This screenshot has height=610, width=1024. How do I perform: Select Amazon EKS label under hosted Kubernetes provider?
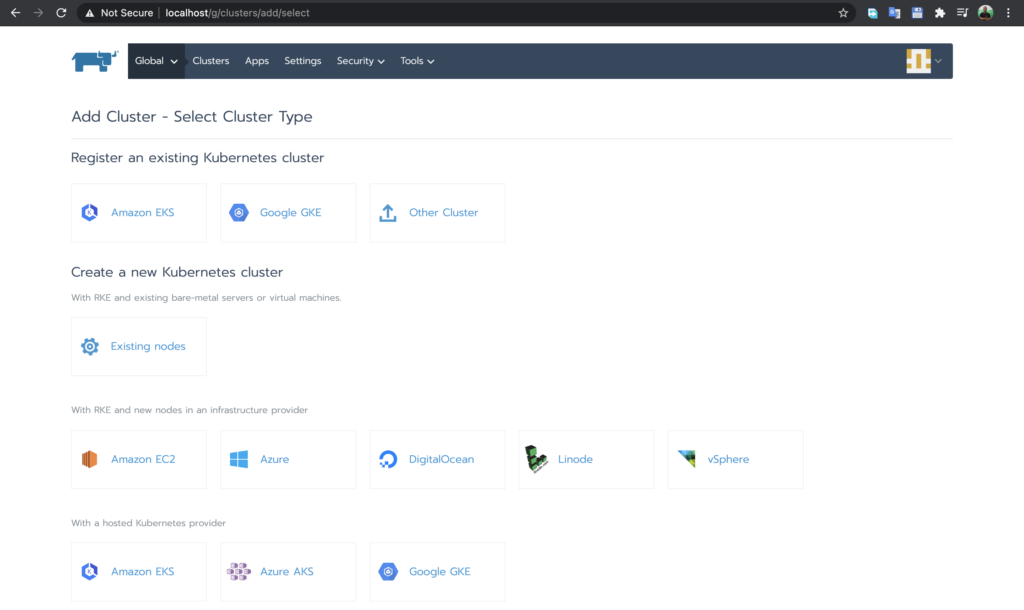142,571
